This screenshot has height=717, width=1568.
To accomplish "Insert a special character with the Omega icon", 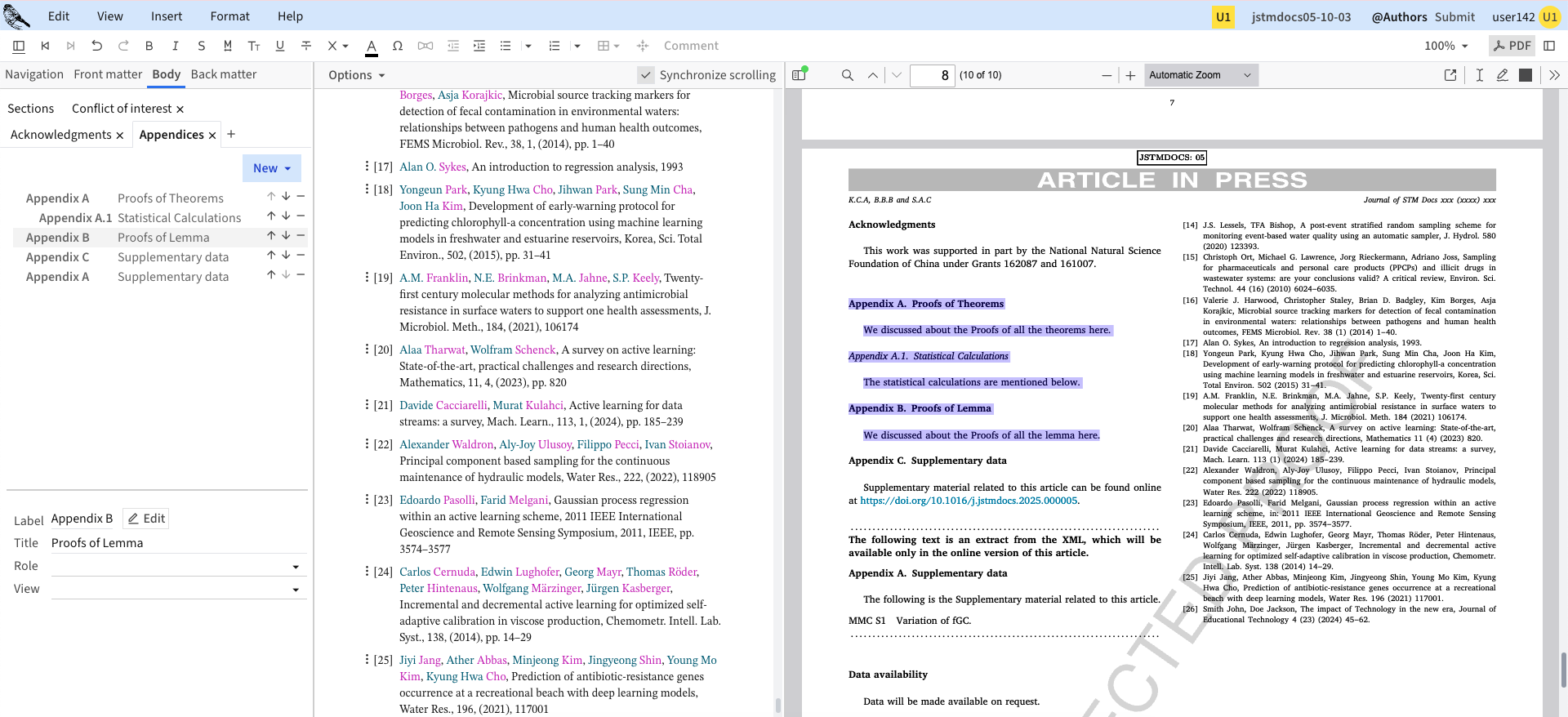I will click(x=398, y=46).
